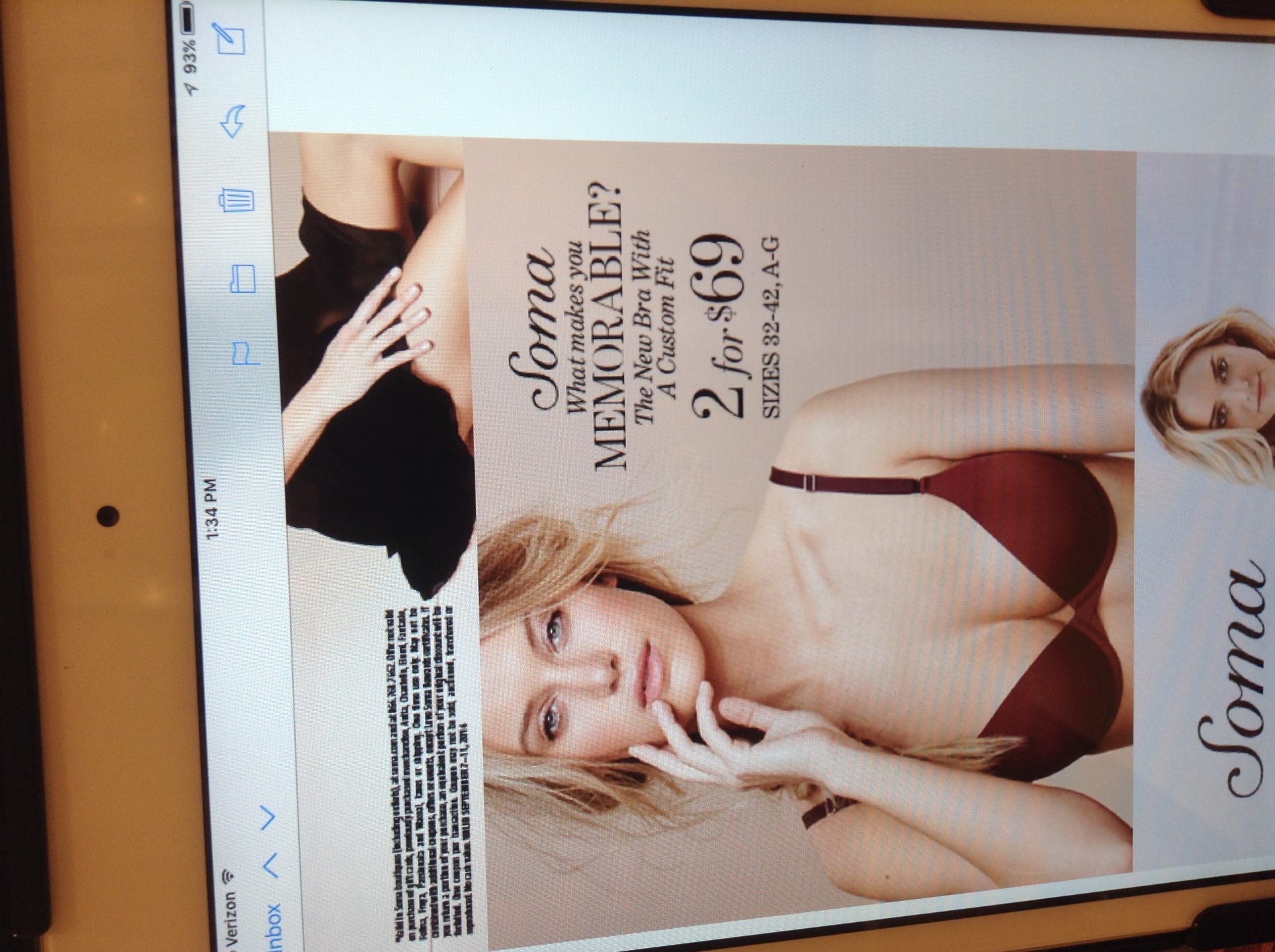Click the "2 for $69" offer text
This screenshot has height=952, width=1275.
coord(719,325)
